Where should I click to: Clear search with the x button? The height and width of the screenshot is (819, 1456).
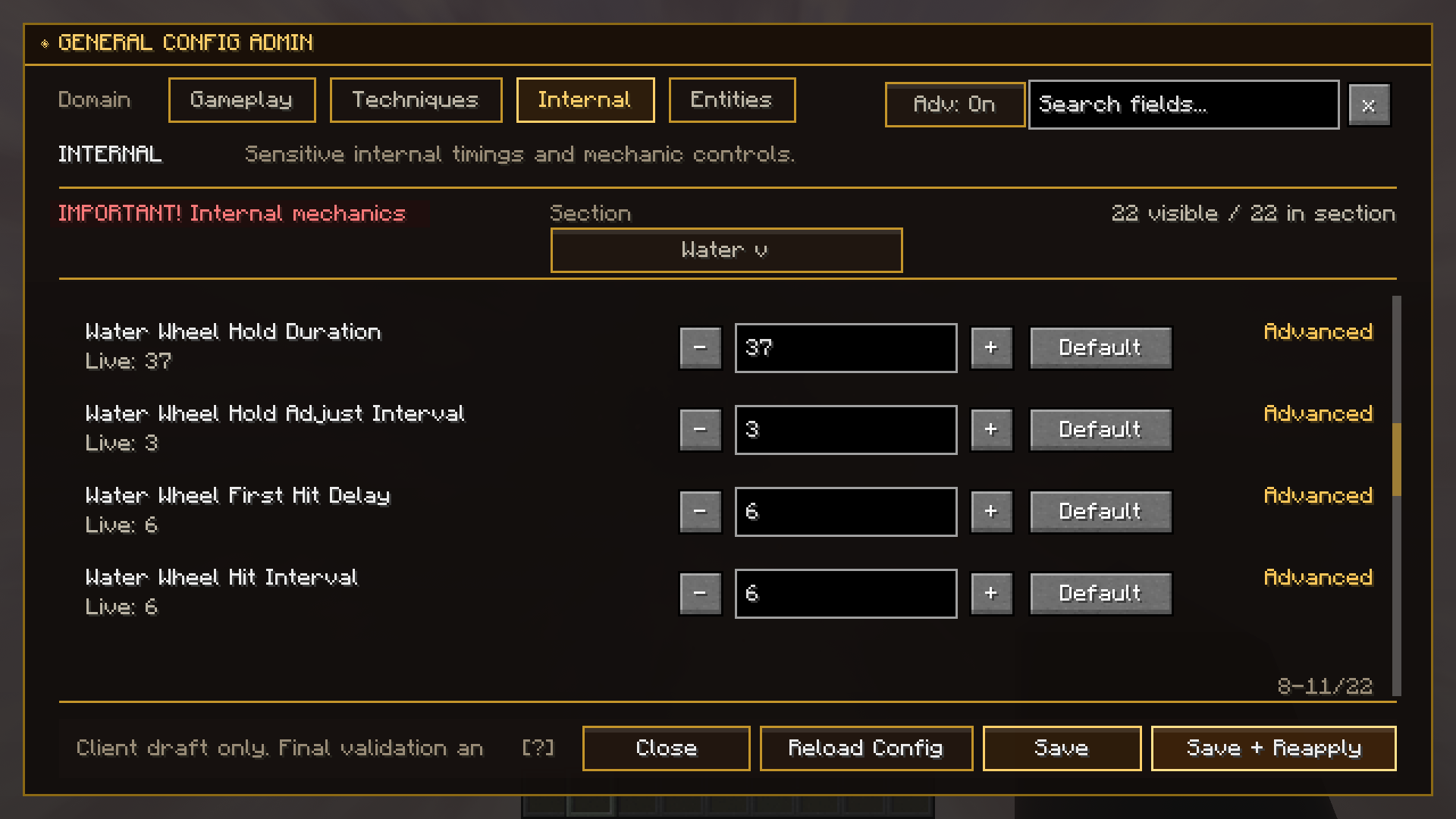1369,105
